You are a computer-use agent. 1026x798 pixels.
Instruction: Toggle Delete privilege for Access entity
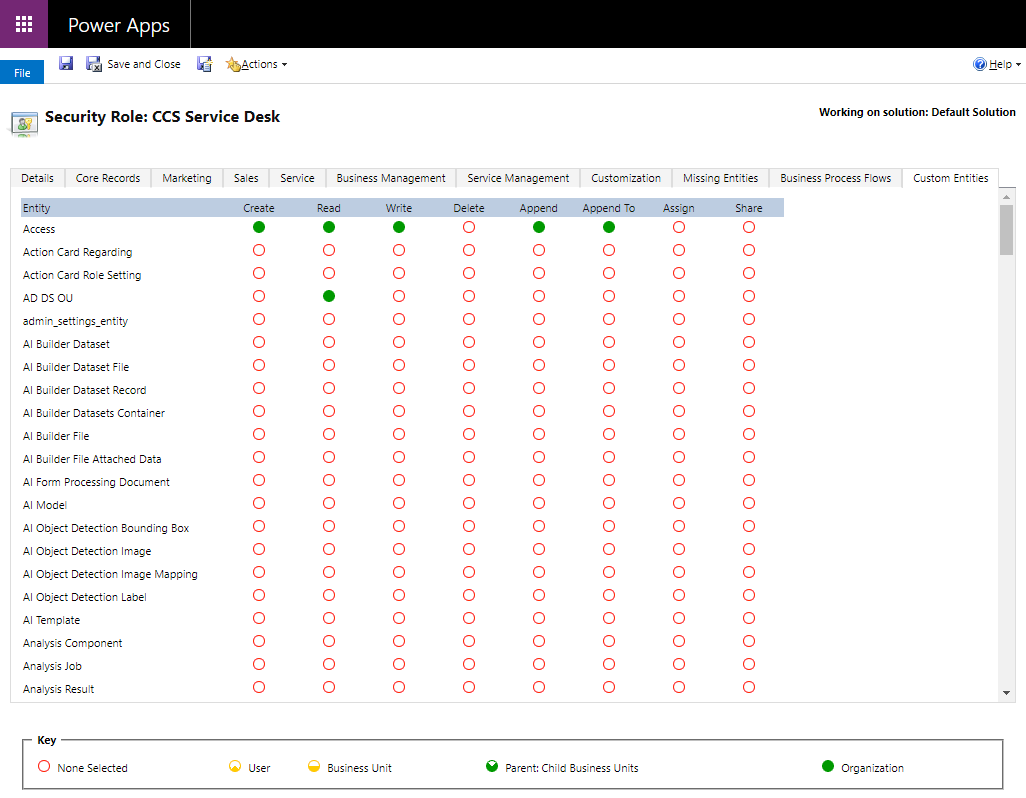(469, 228)
